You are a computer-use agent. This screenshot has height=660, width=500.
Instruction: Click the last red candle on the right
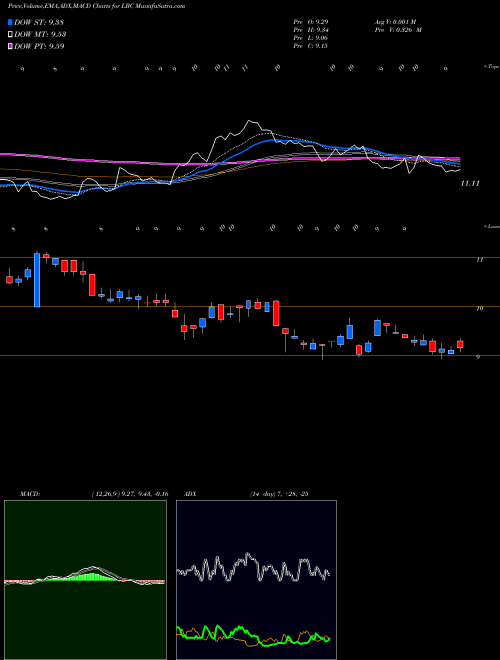tap(460, 344)
